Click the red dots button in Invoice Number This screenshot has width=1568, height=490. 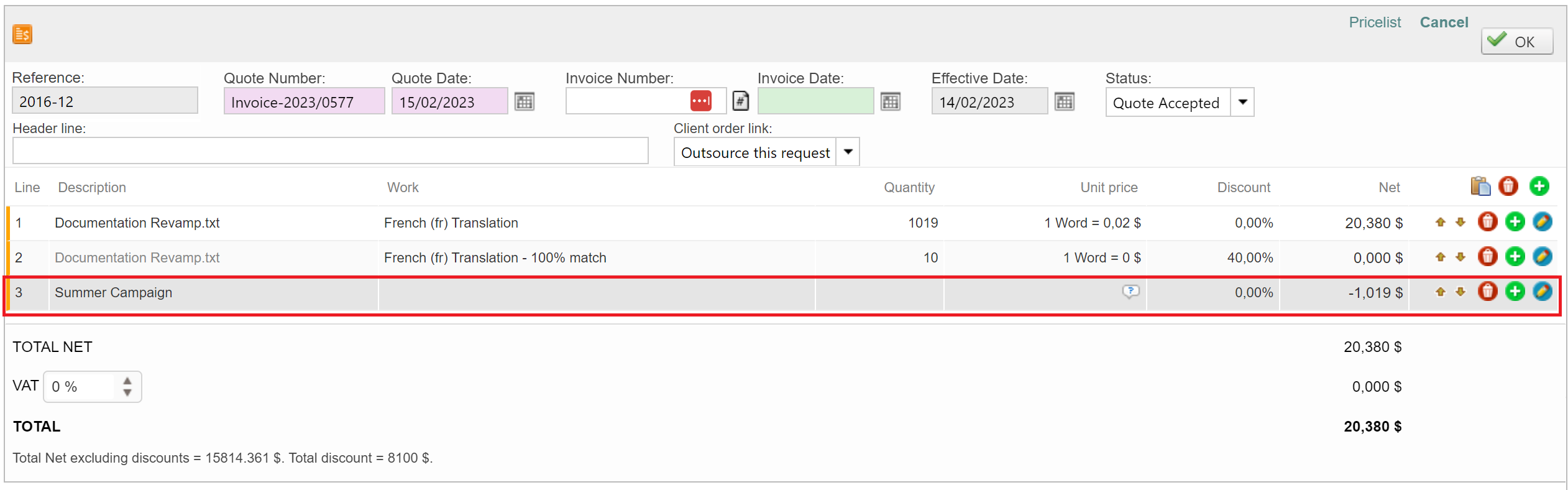[700, 101]
